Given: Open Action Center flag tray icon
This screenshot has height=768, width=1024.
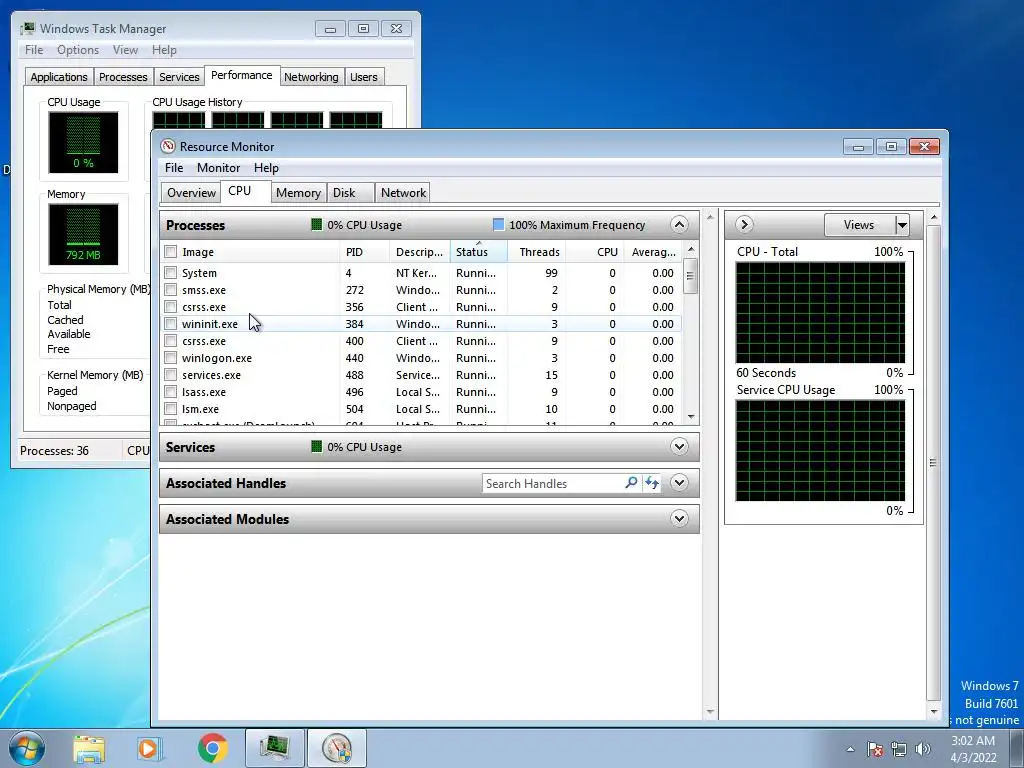Looking at the screenshot, I should (875, 749).
